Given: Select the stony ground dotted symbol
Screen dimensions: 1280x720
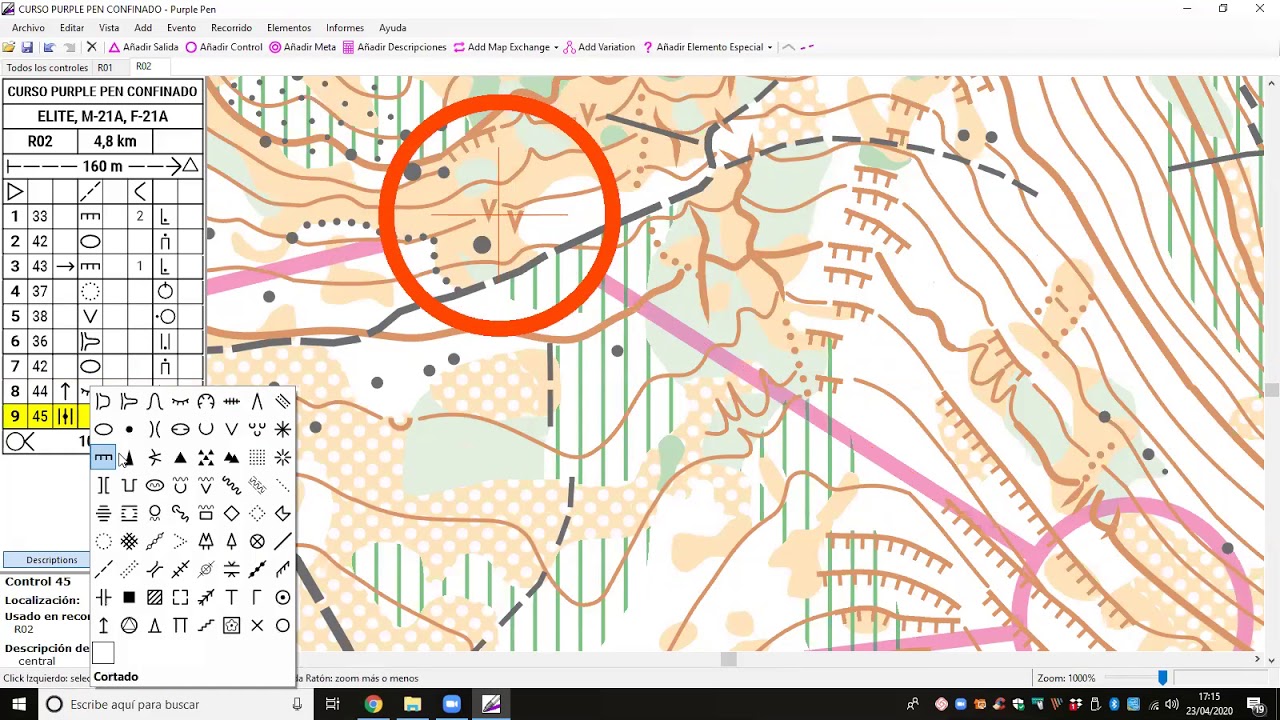Looking at the screenshot, I should [x=257, y=457].
